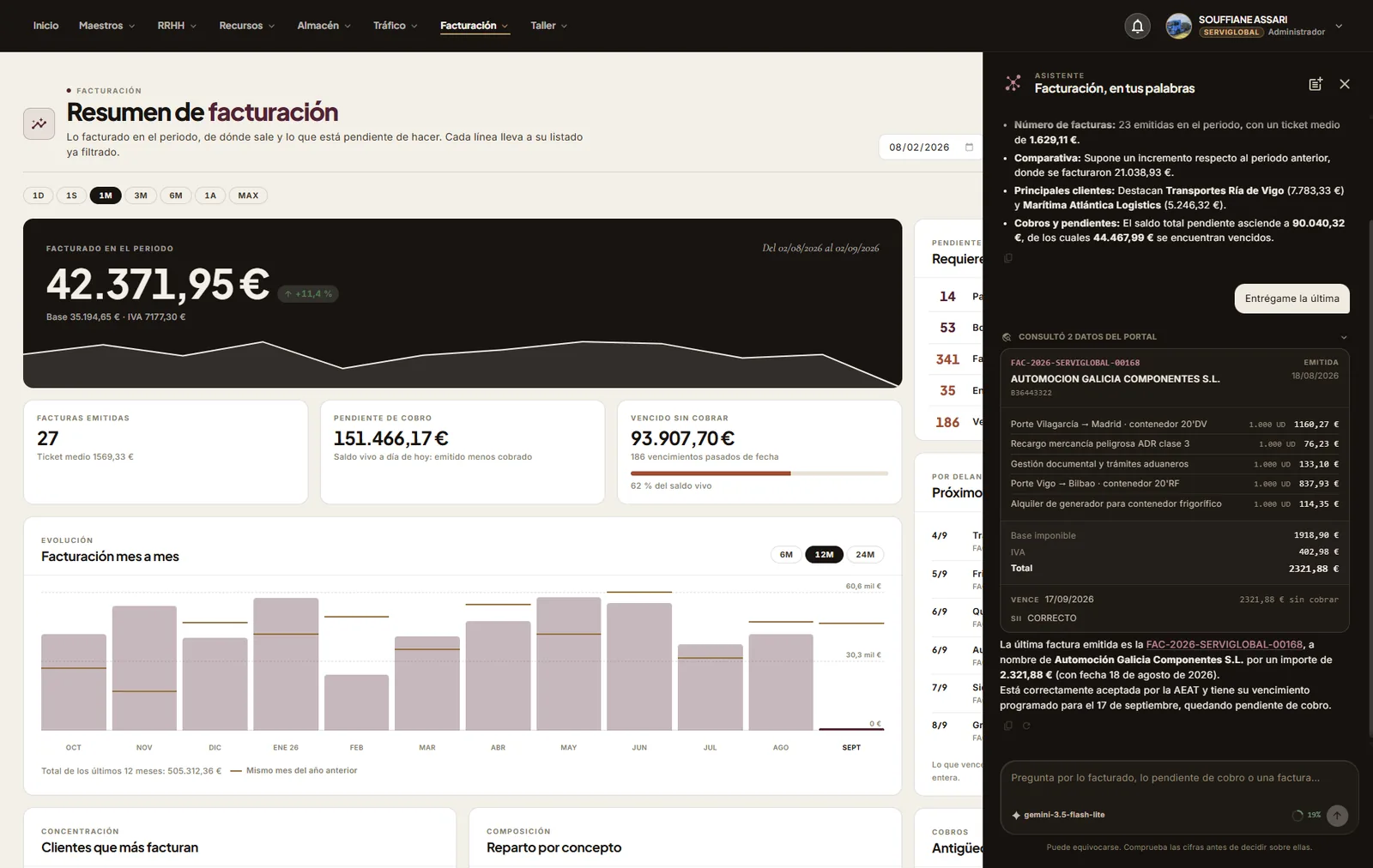Select the MAX period
The width and height of the screenshot is (1373, 868).
click(x=248, y=196)
